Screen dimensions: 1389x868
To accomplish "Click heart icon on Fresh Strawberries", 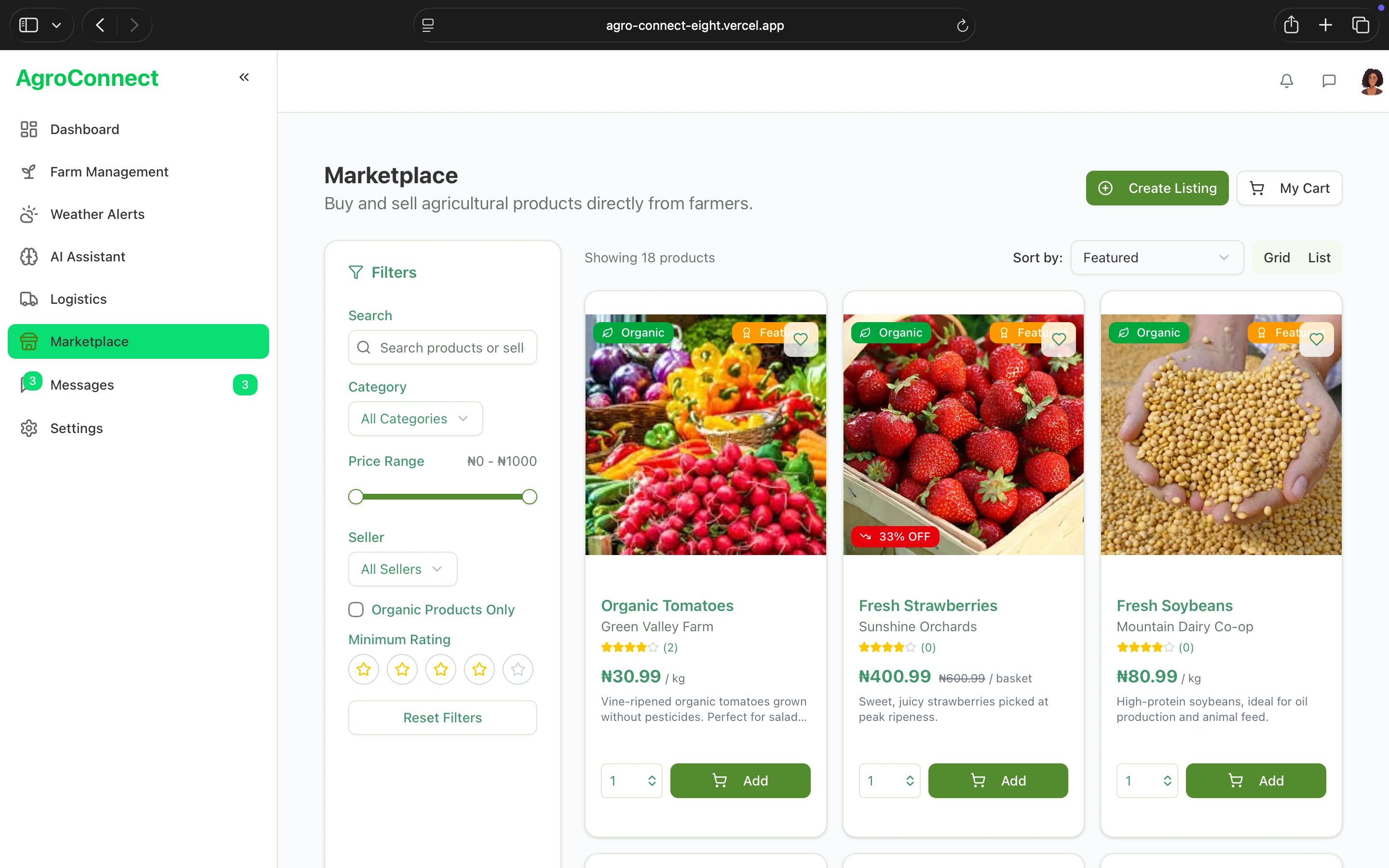I will coord(1059,339).
